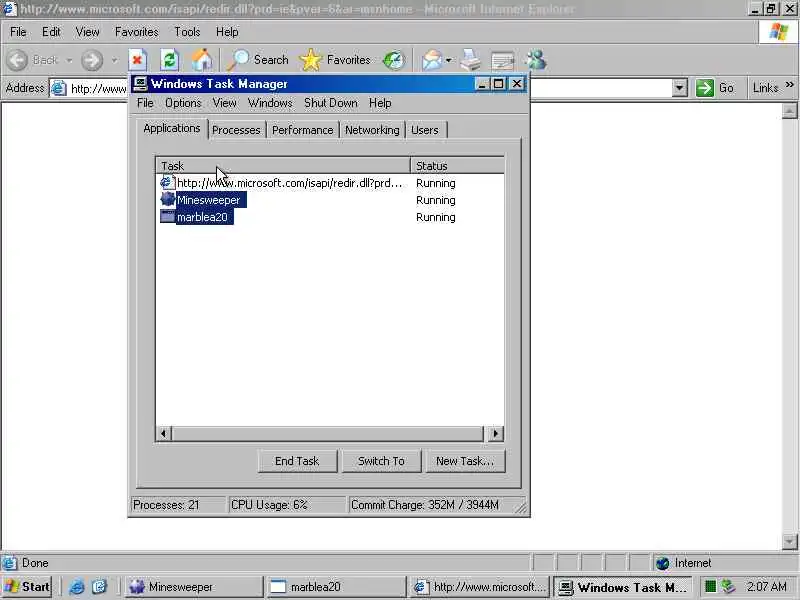Open Internet Explorer Favorites menu
The image size is (800, 600).
(x=137, y=32)
